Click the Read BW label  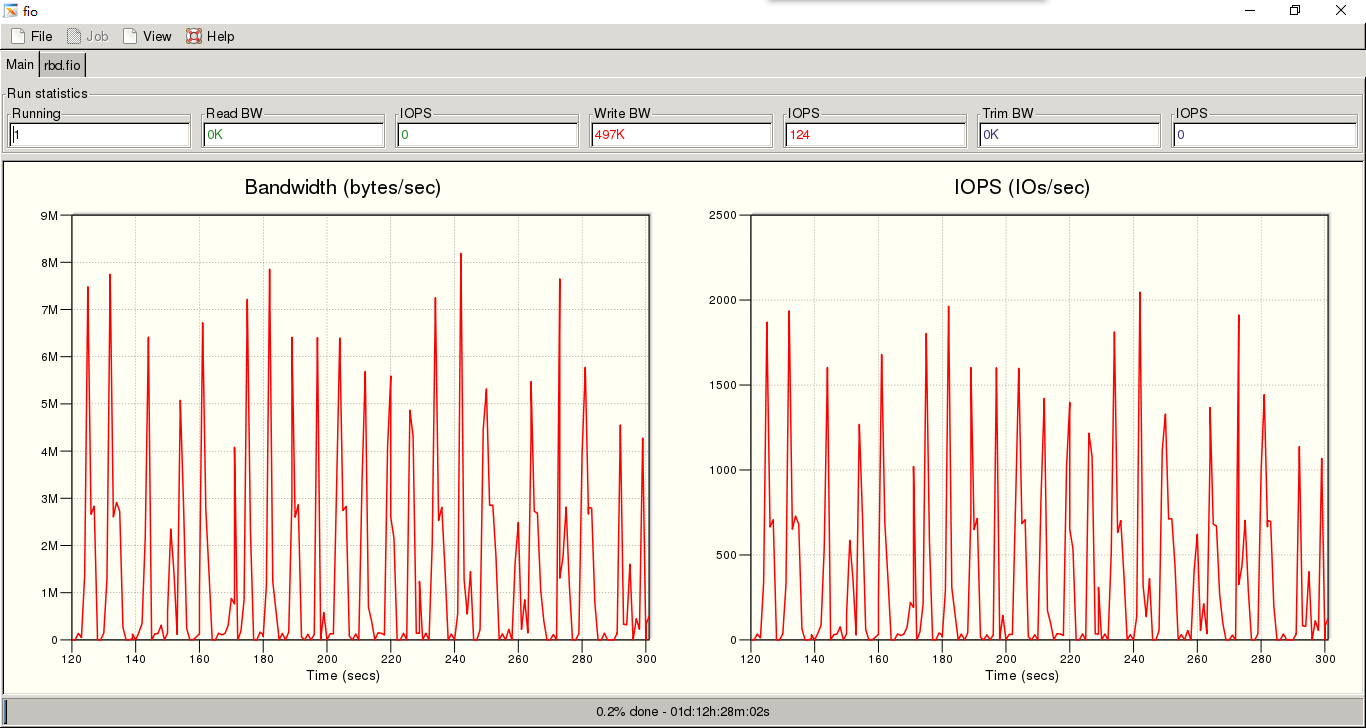tap(234, 113)
